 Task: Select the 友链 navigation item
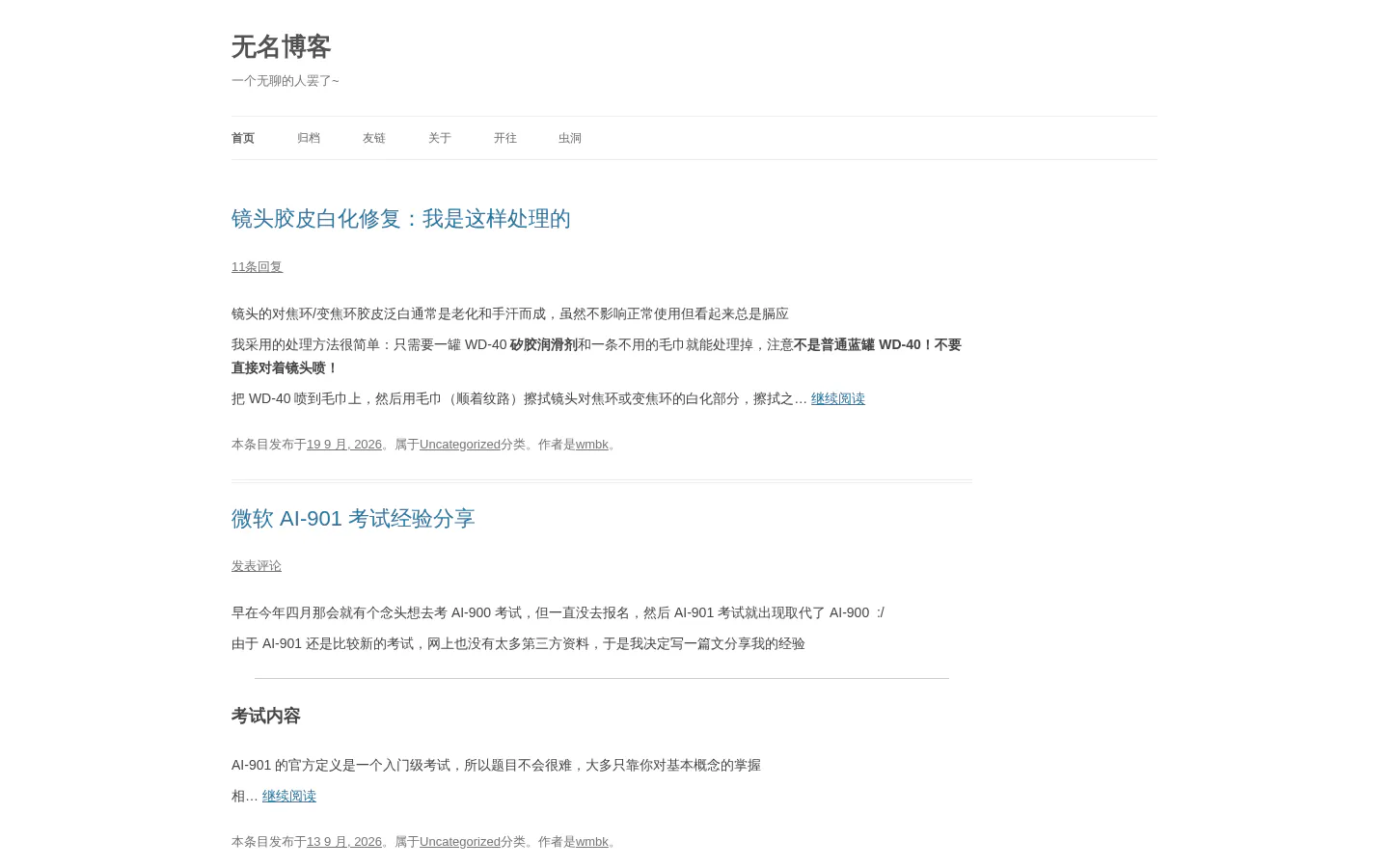(374, 138)
